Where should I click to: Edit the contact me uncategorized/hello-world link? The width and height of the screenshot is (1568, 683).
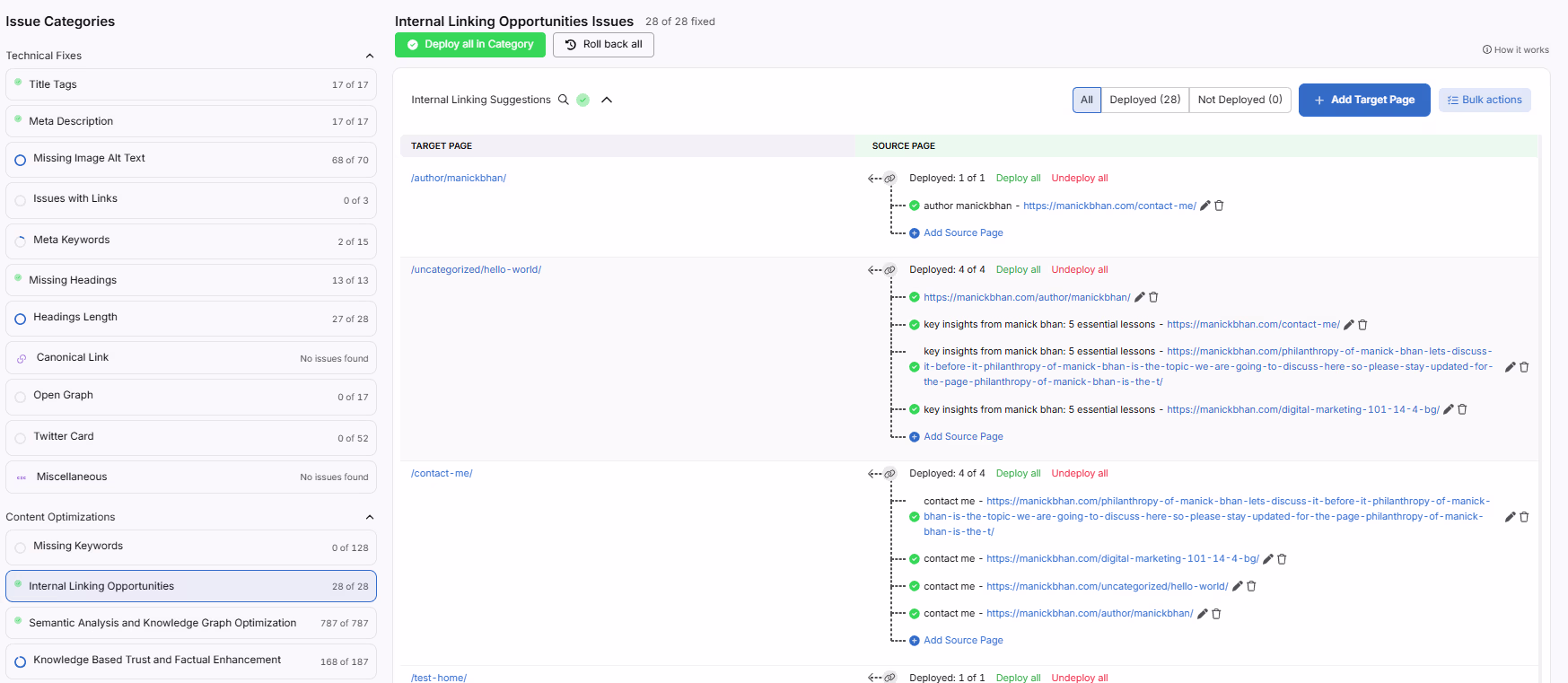[1238, 586]
